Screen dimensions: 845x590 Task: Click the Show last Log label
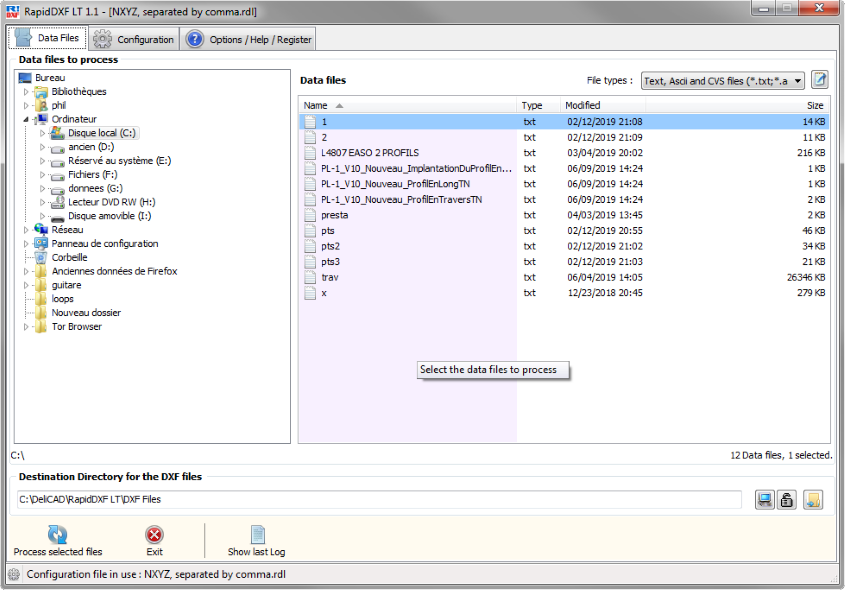point(257,552)
